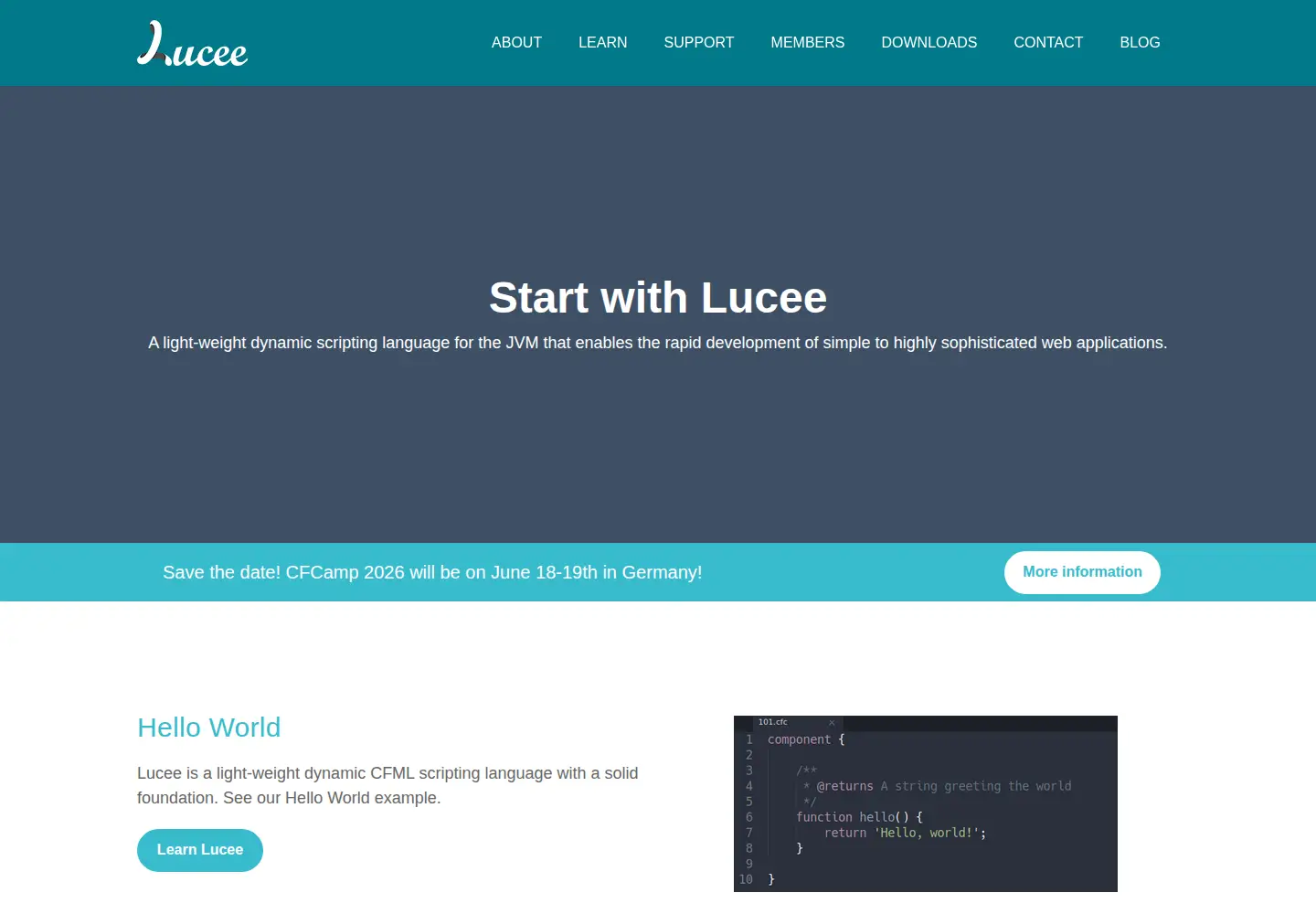
Task: Click the light-weight JVM scripting language tagline
Action: [x=658, y=343]
